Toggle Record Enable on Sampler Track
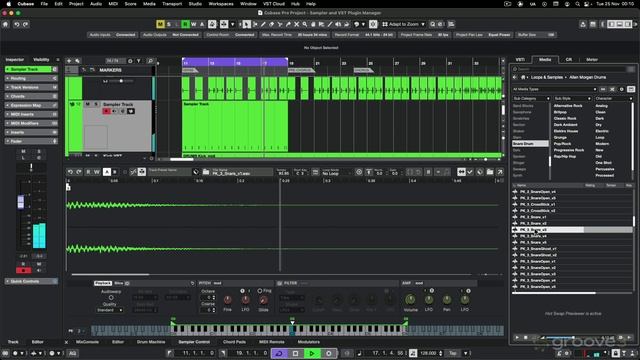Screen dimensions: 640x360 tap(106, 111)
